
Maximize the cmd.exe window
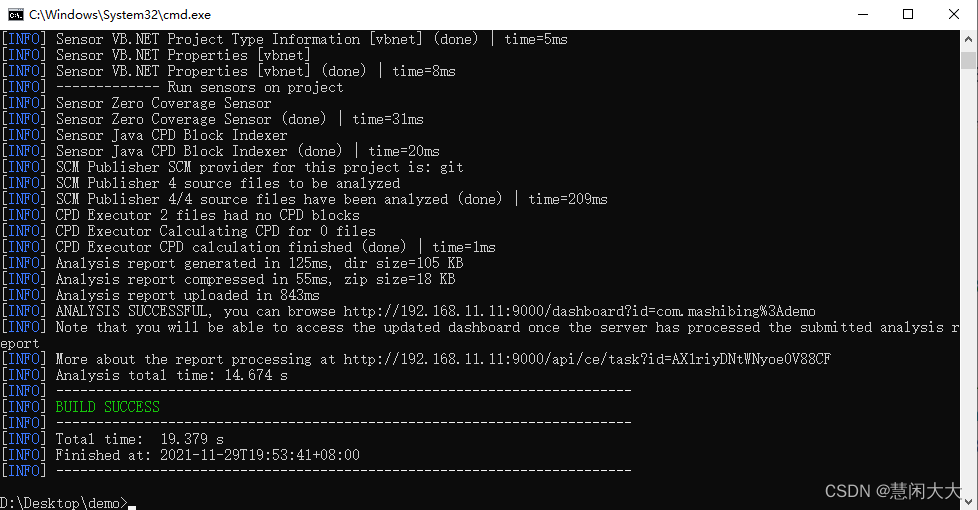[x=908, y=14]
